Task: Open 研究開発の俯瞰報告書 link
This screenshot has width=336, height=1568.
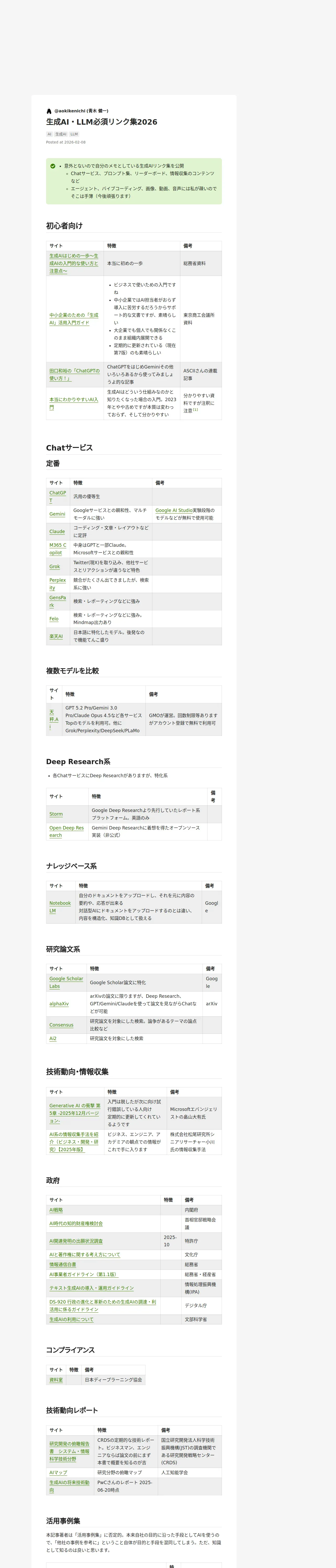Action: coord(70,1452)
